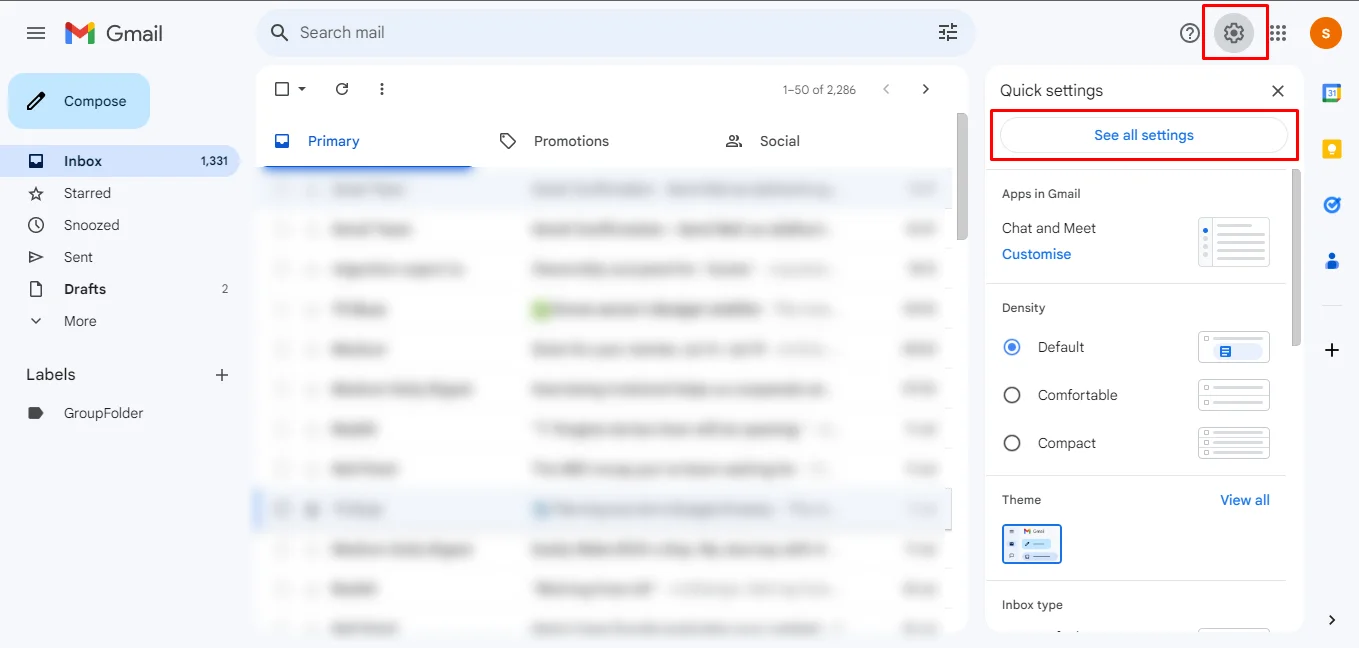This screenshot has height=648, width=1359.
Task: Open the account avatar S
Action: tap(1326, 33)
